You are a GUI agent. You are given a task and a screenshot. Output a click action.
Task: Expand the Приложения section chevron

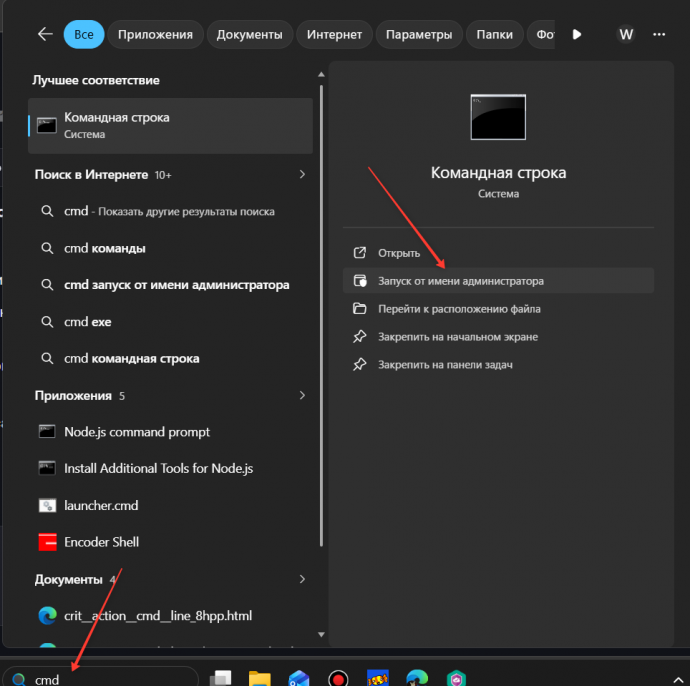point(302,396)
